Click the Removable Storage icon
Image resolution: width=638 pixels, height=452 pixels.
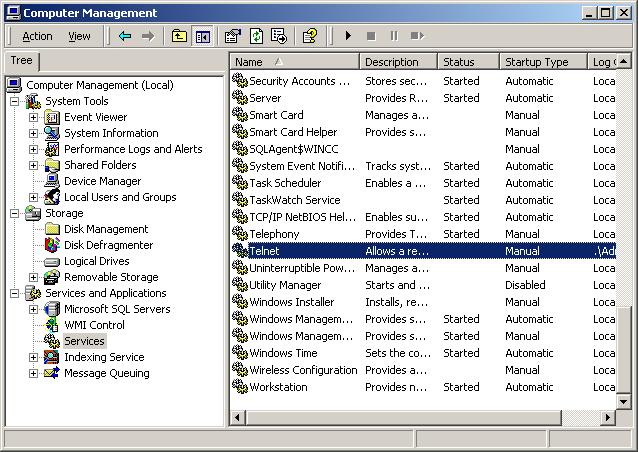[x=52, y=277]
